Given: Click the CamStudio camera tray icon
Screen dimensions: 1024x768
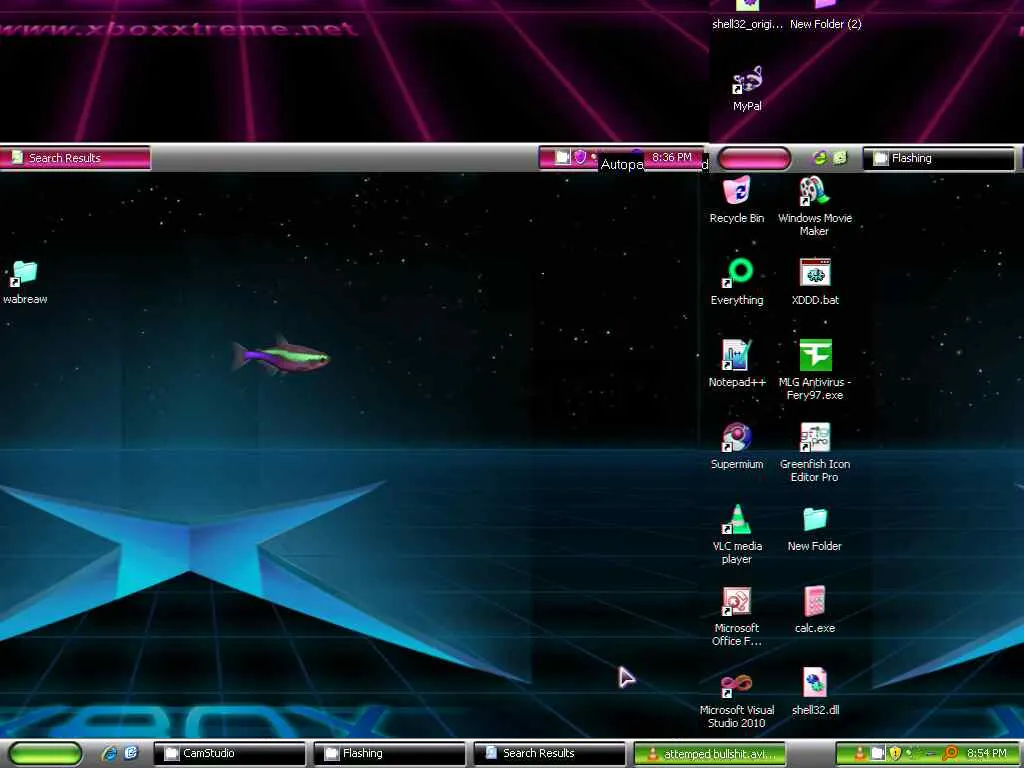Looking at the screenshot, I should point(878,754).
